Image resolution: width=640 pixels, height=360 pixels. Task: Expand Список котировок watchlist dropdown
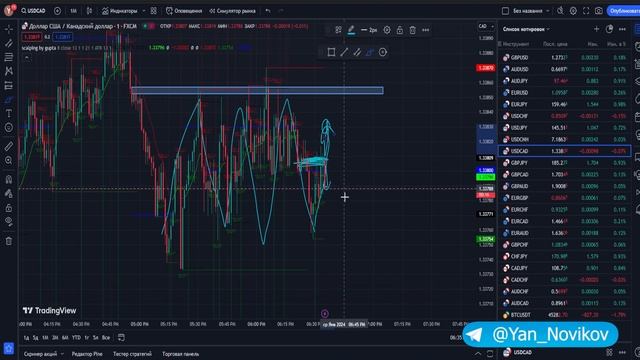tap(526, 29)
